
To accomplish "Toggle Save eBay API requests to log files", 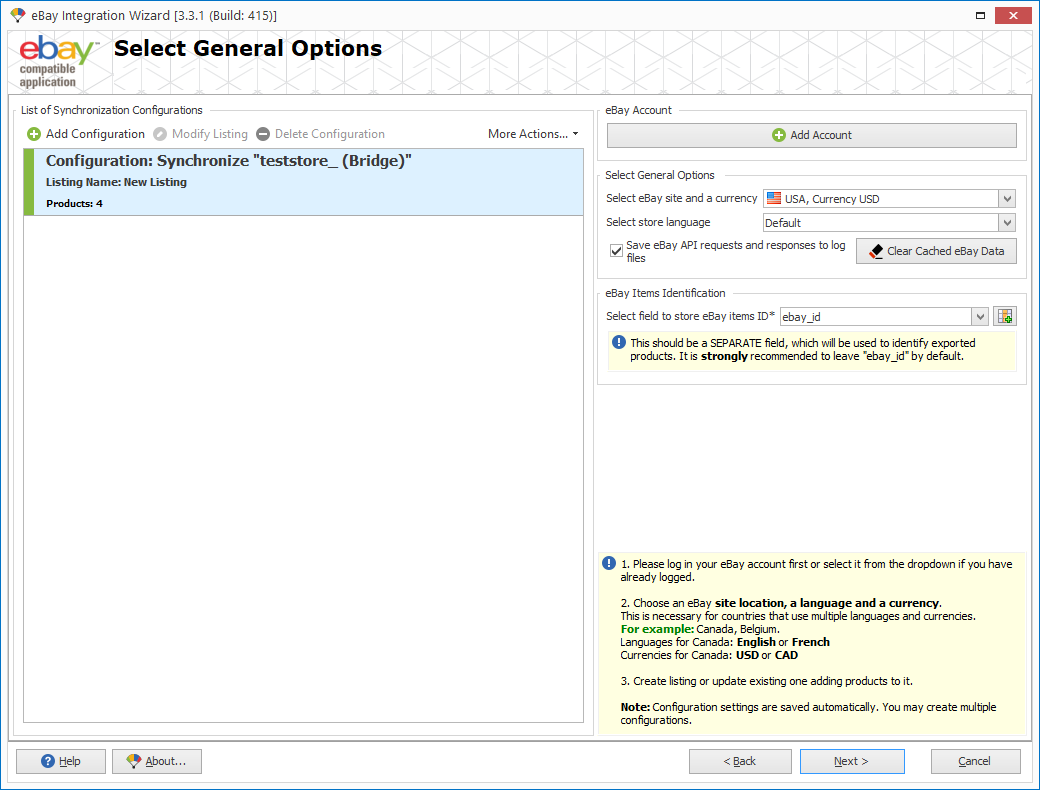I will 616,251.
